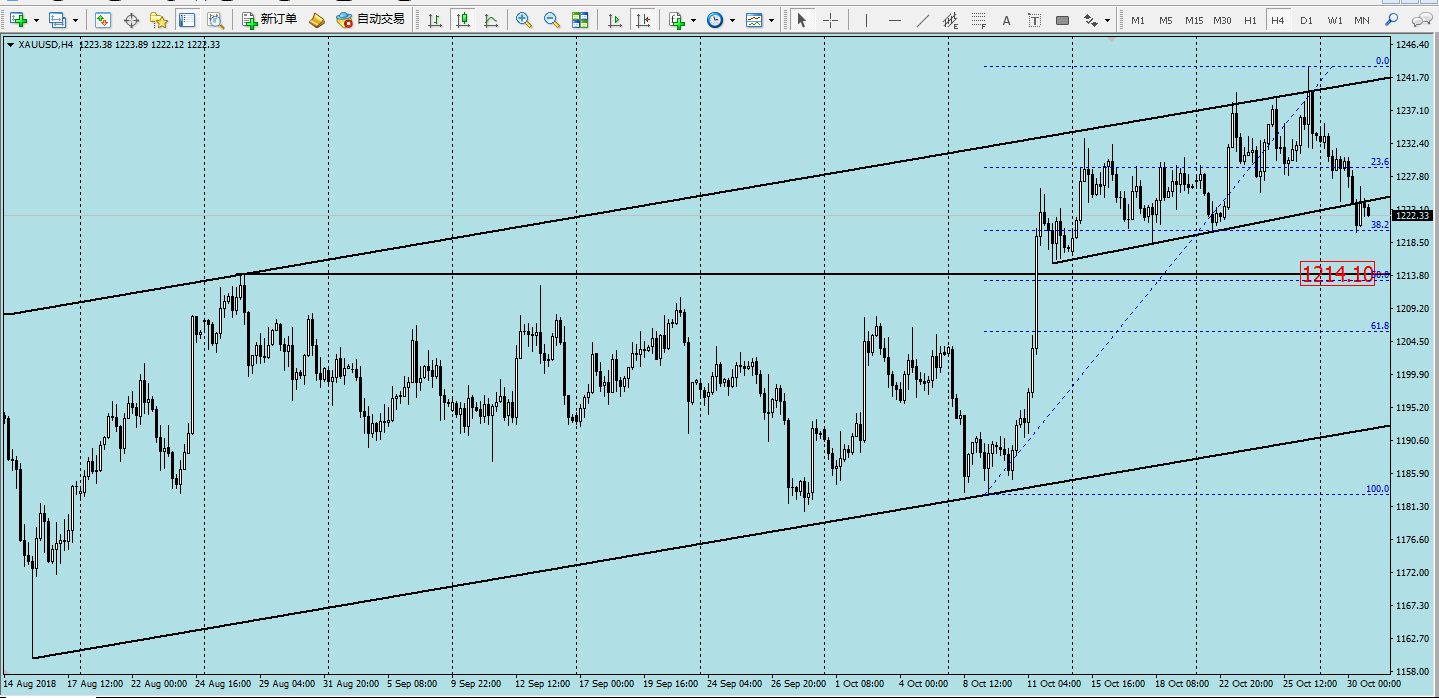
Task: Open the Strategy Tester icon
Action: point(215,19)
